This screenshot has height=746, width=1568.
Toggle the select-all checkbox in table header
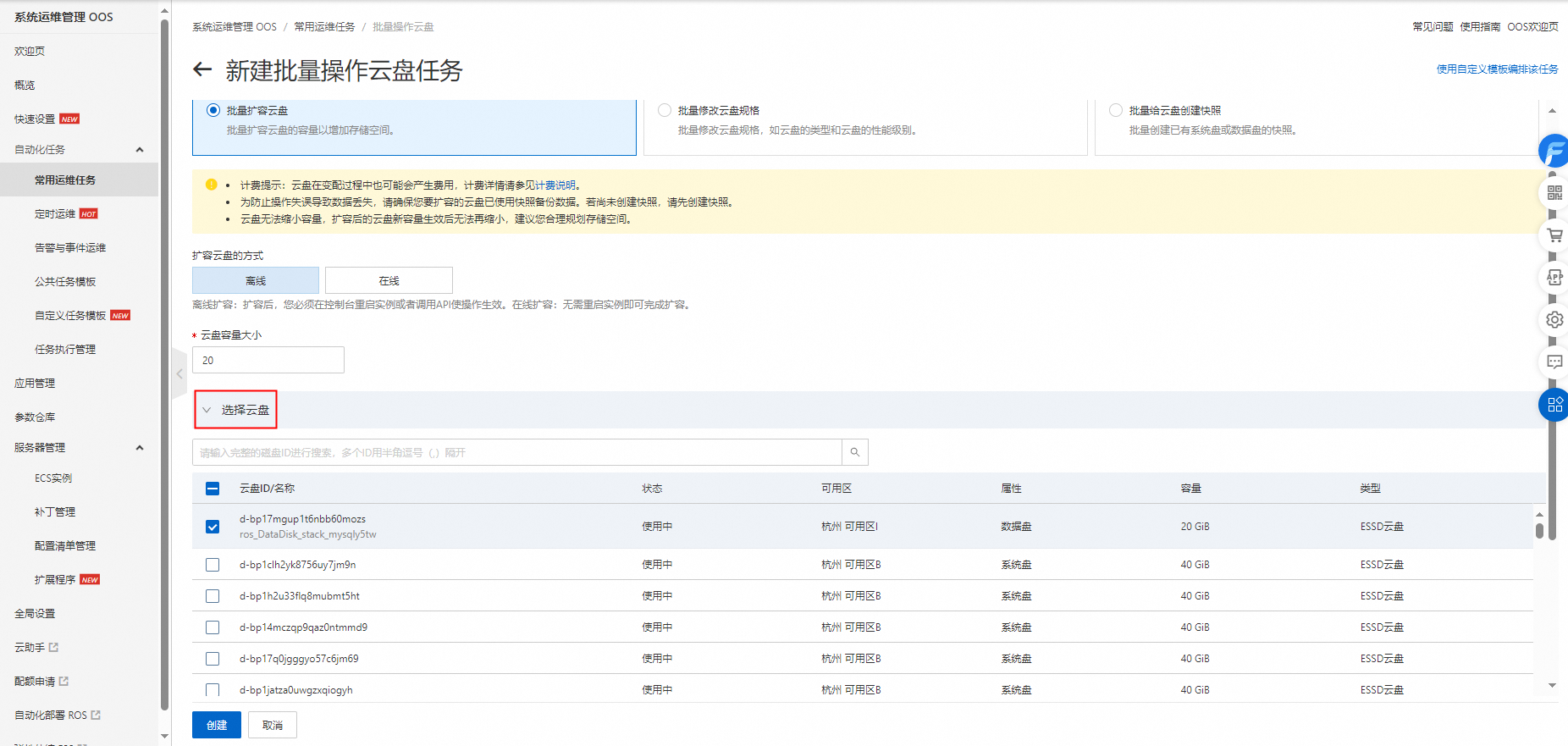[x=213, y=489]
